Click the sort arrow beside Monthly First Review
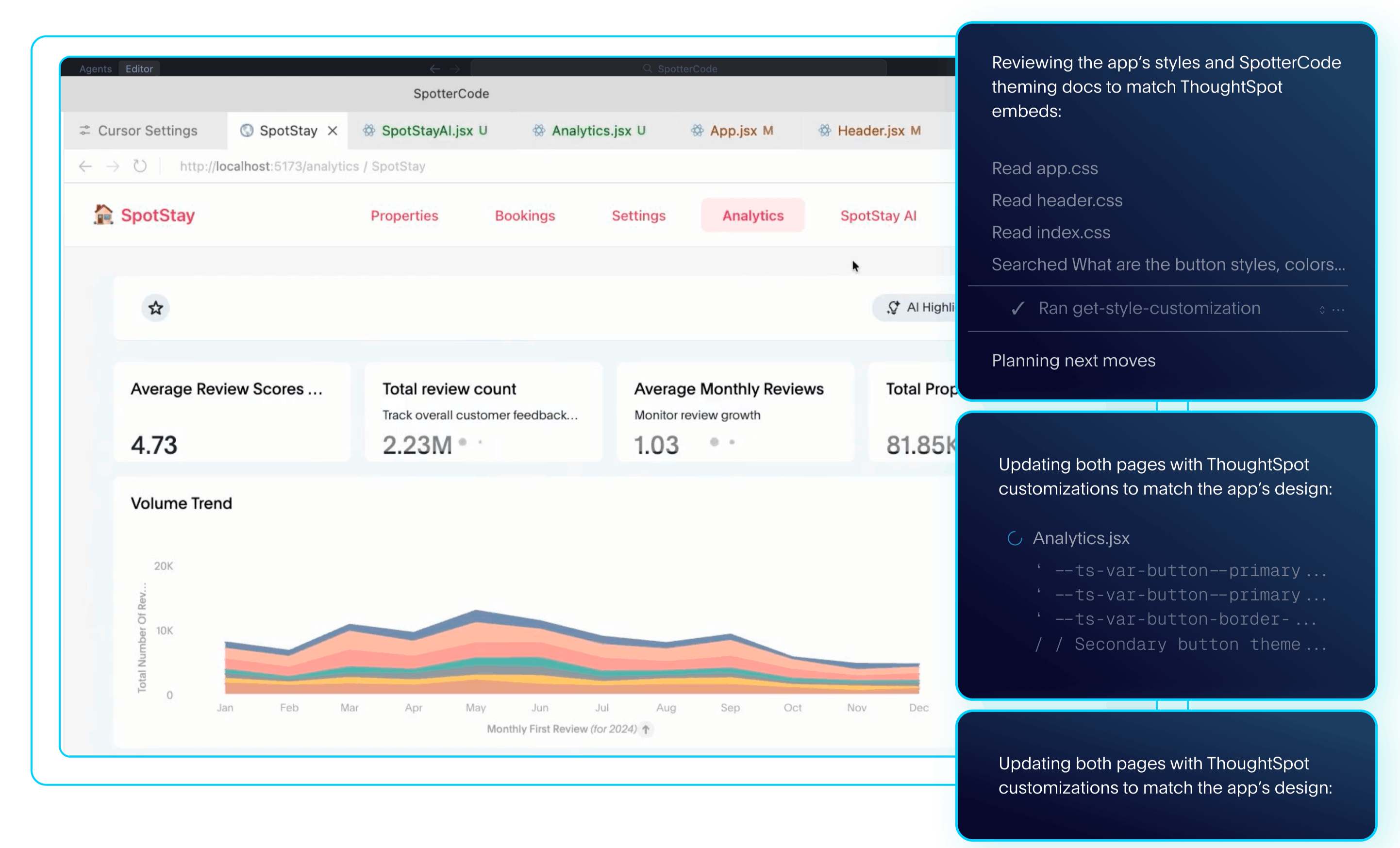This screenshot has height=848, width=1400. click(646, 729)
